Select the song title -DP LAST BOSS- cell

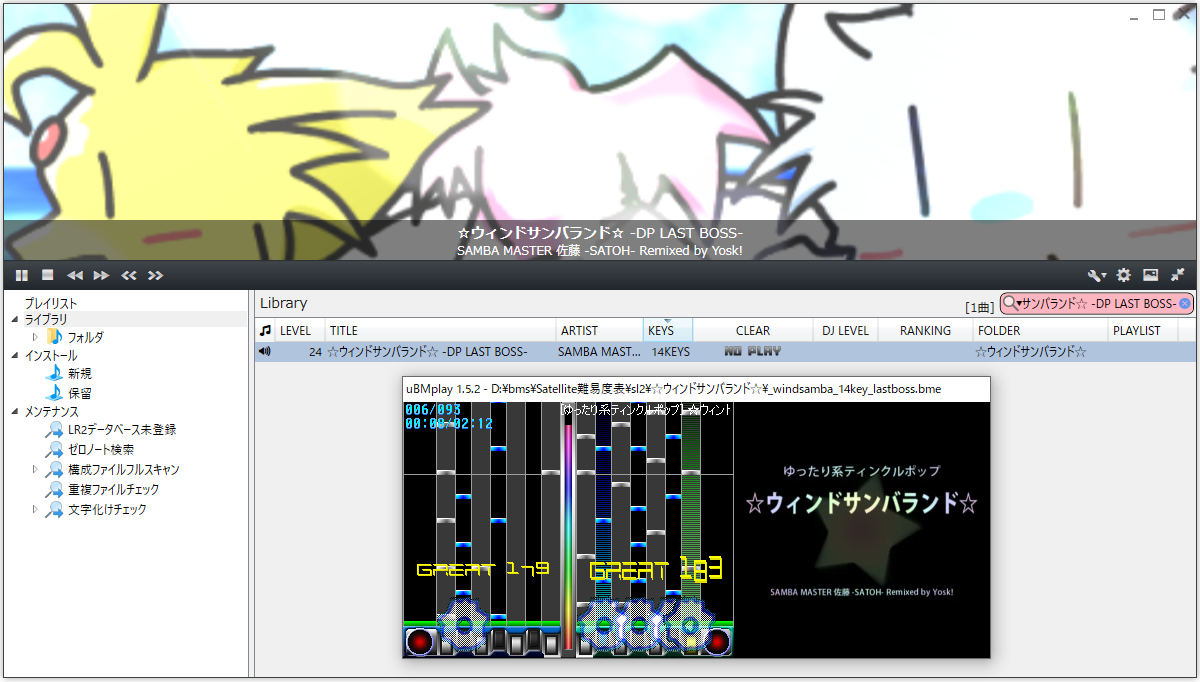point(441,351)
